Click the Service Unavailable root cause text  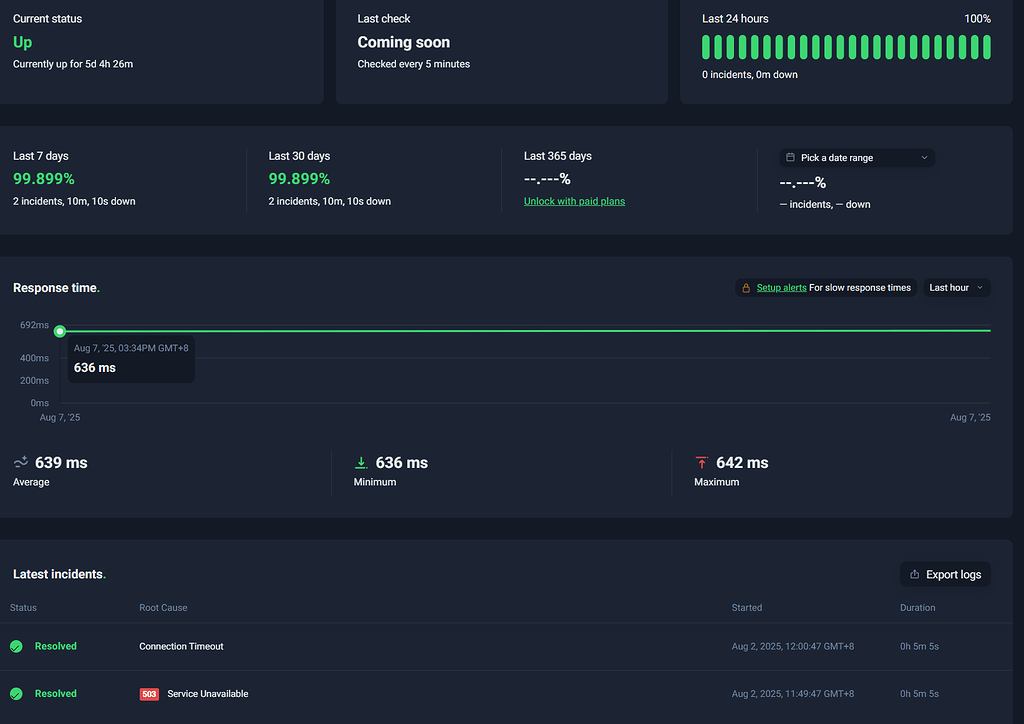[208, 694]
